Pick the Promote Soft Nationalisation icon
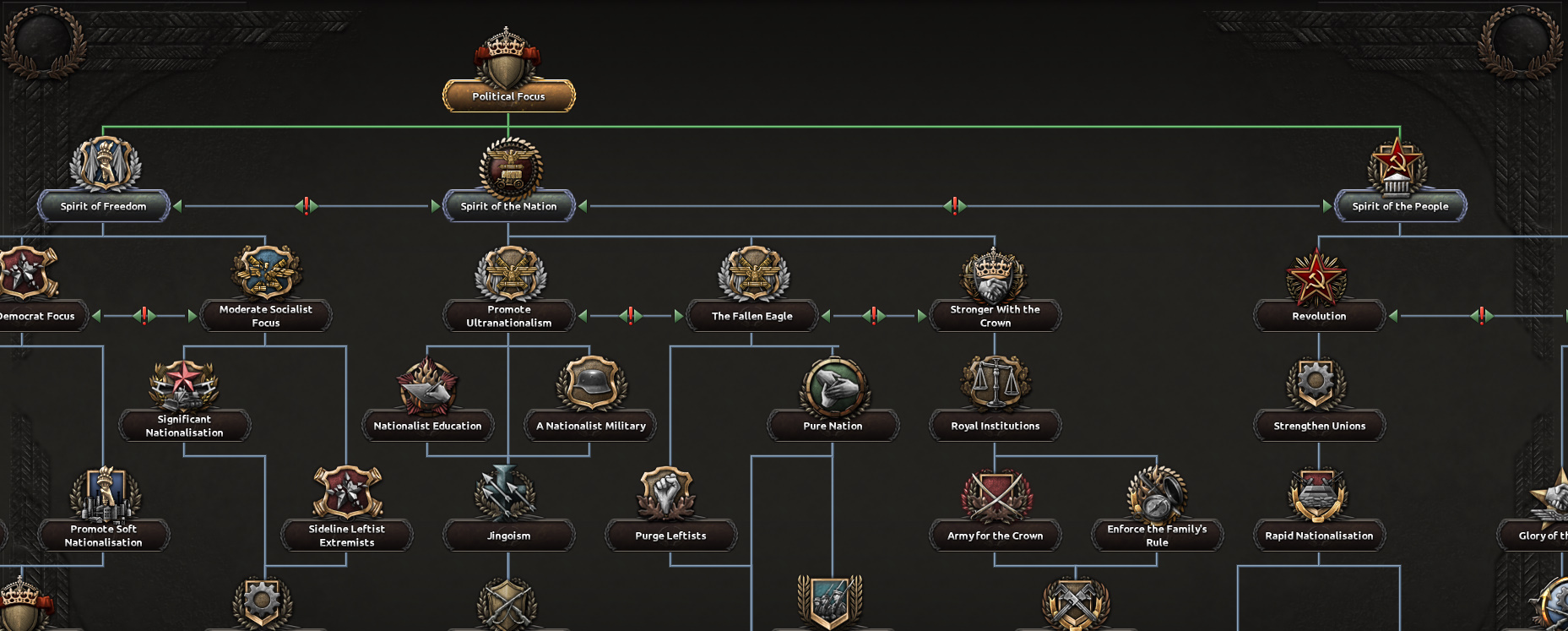 (105, 495)
